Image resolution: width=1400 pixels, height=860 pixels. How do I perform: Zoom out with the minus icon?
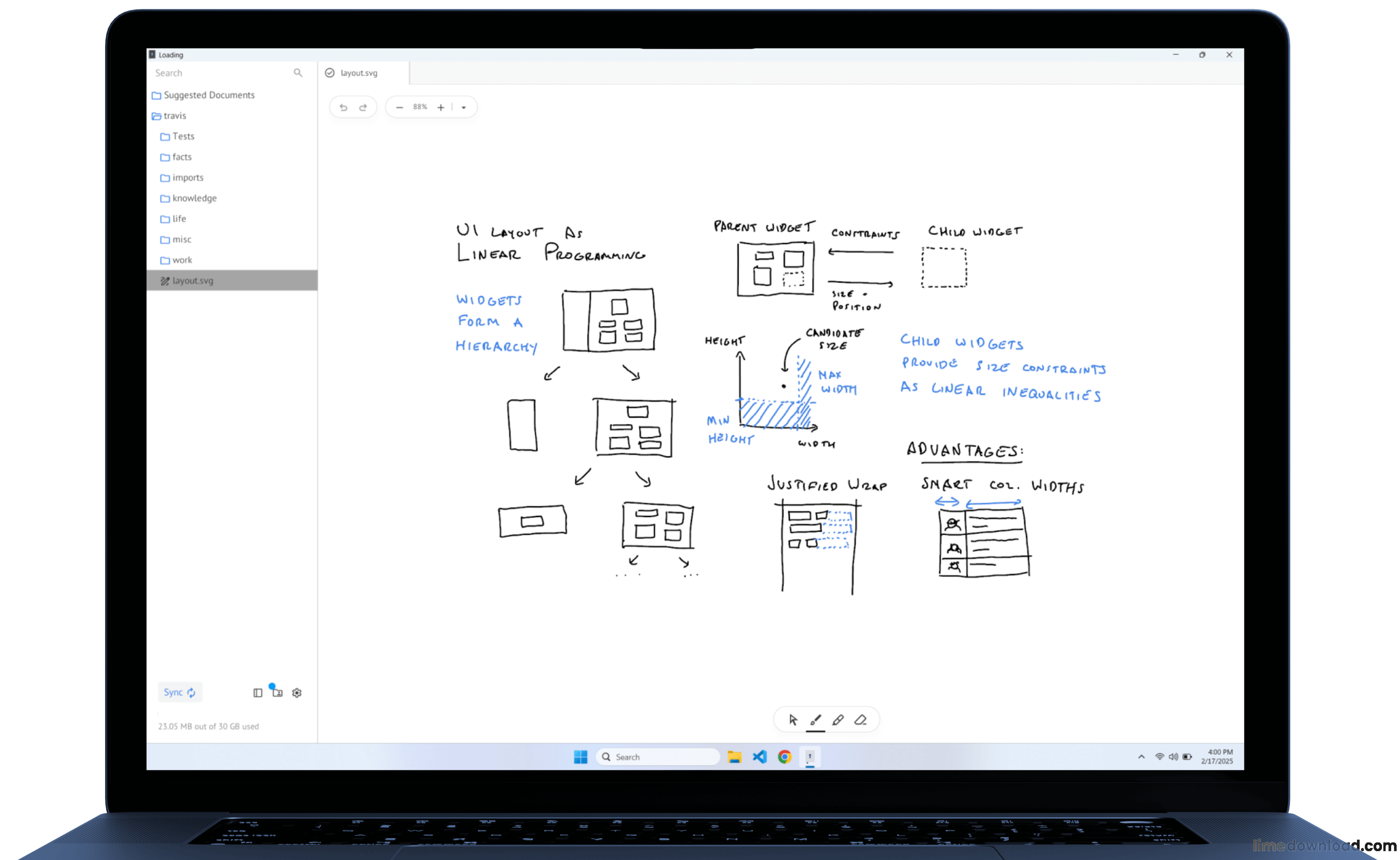coord(399,107)
